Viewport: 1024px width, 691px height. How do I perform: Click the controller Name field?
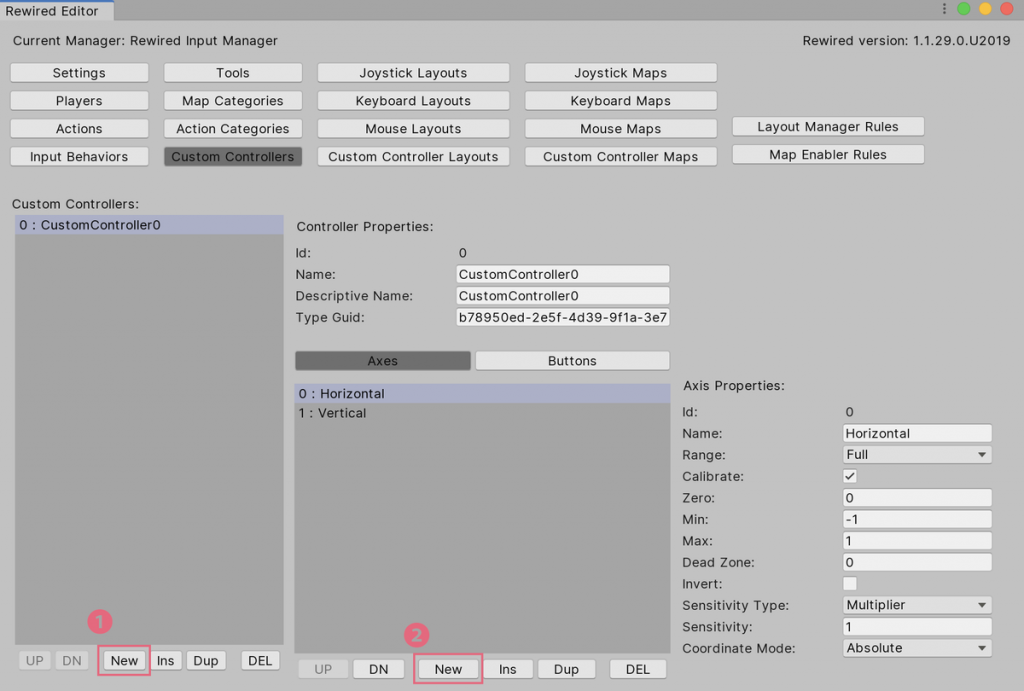tap(562, 274)
